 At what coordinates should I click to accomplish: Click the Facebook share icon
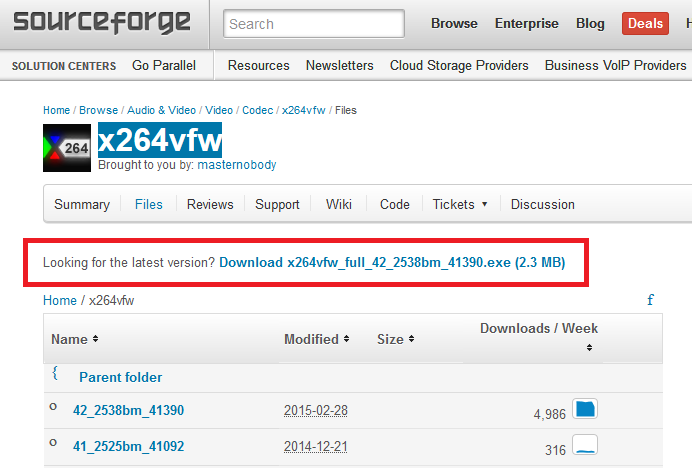click(x=650, y=300)
